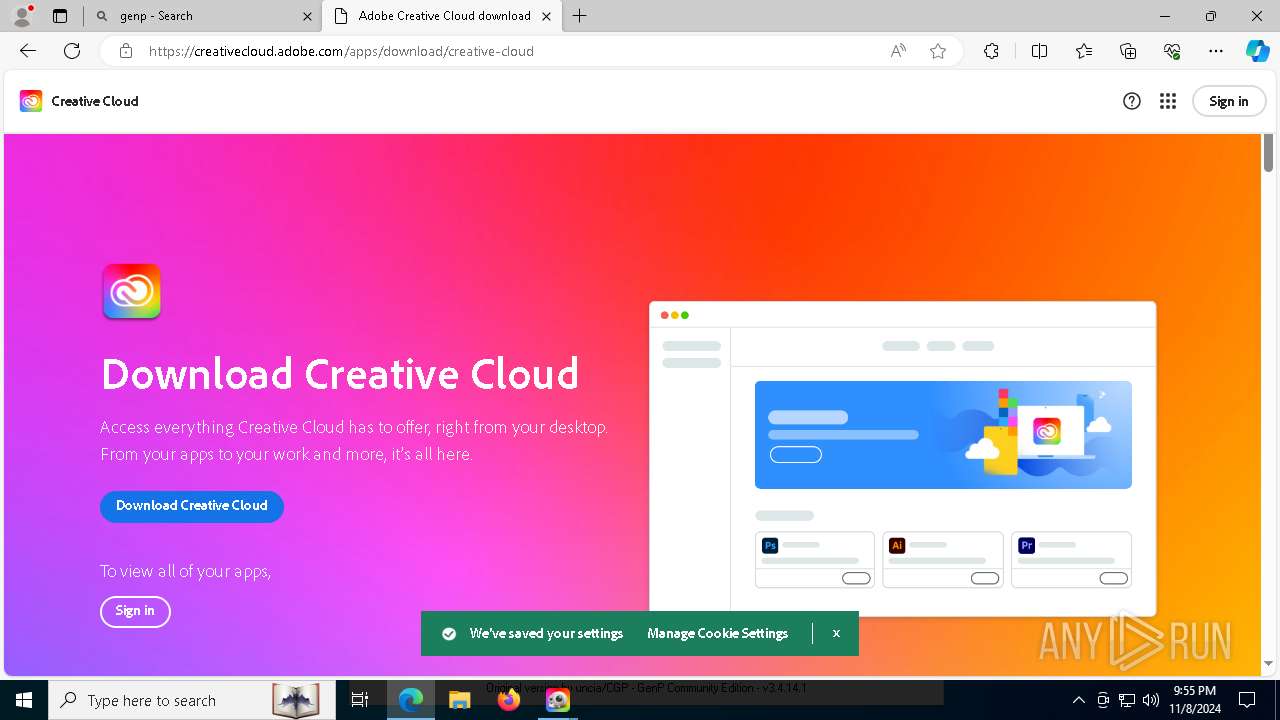Click the "Download Creative Cloud" heading
Viewport: 1280px width, 720px height.
tap(340, 374)
